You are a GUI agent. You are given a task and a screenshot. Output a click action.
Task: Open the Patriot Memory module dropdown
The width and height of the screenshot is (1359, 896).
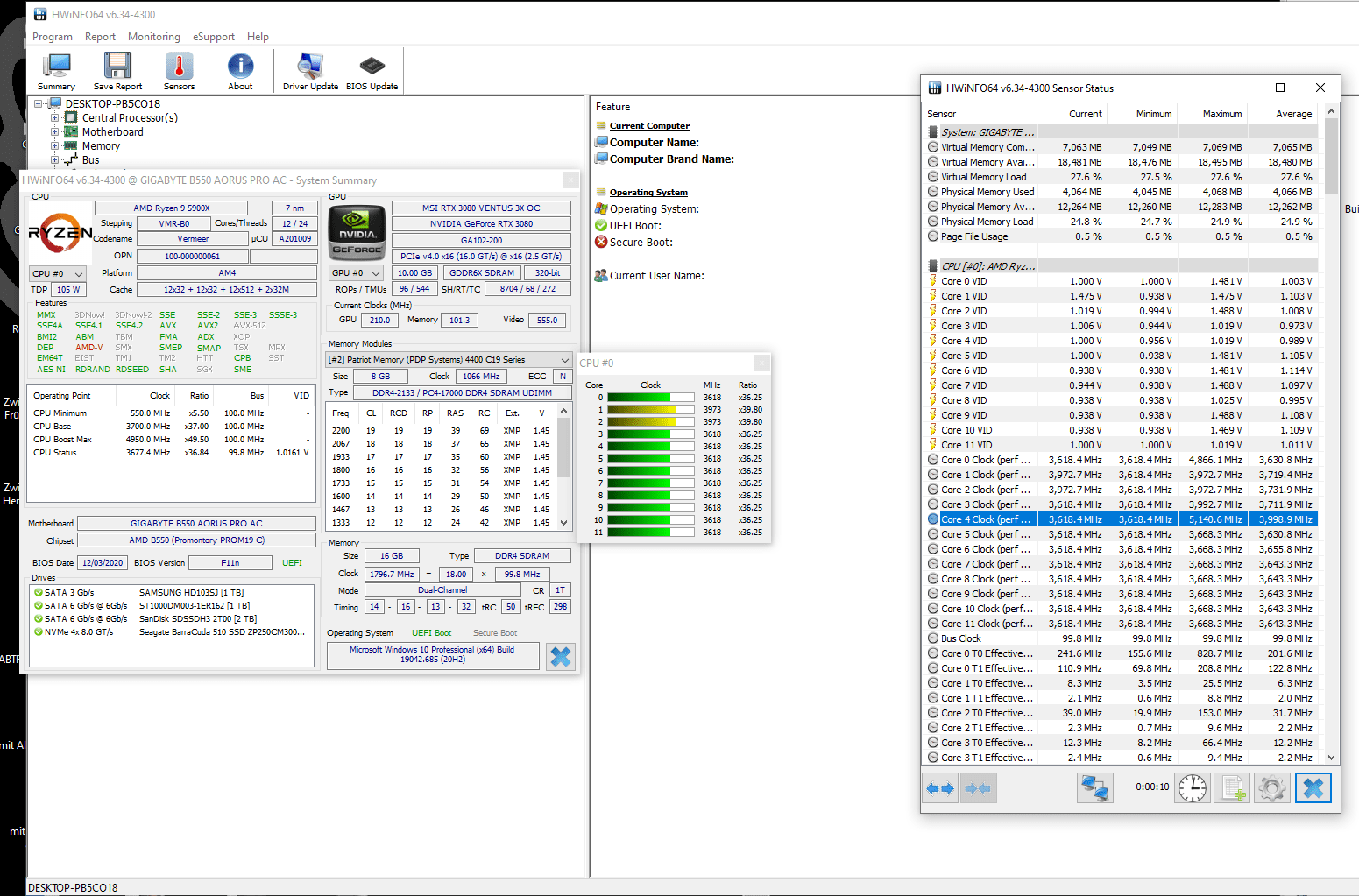pos(449,360)
